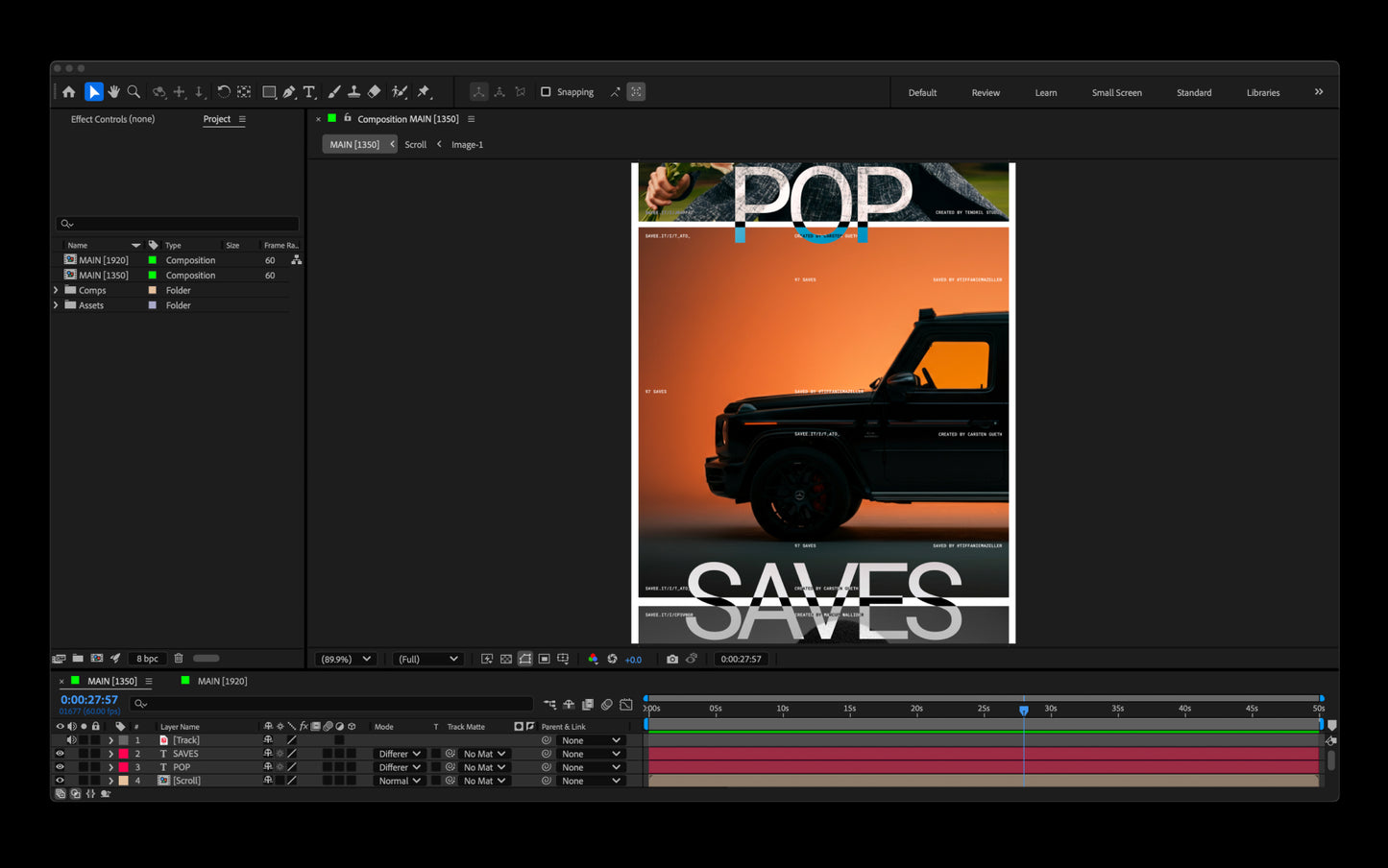Toggle visibility of the [Scroll] layer
This screenshot has height=868, width=1388.
[x=60, y=781]
